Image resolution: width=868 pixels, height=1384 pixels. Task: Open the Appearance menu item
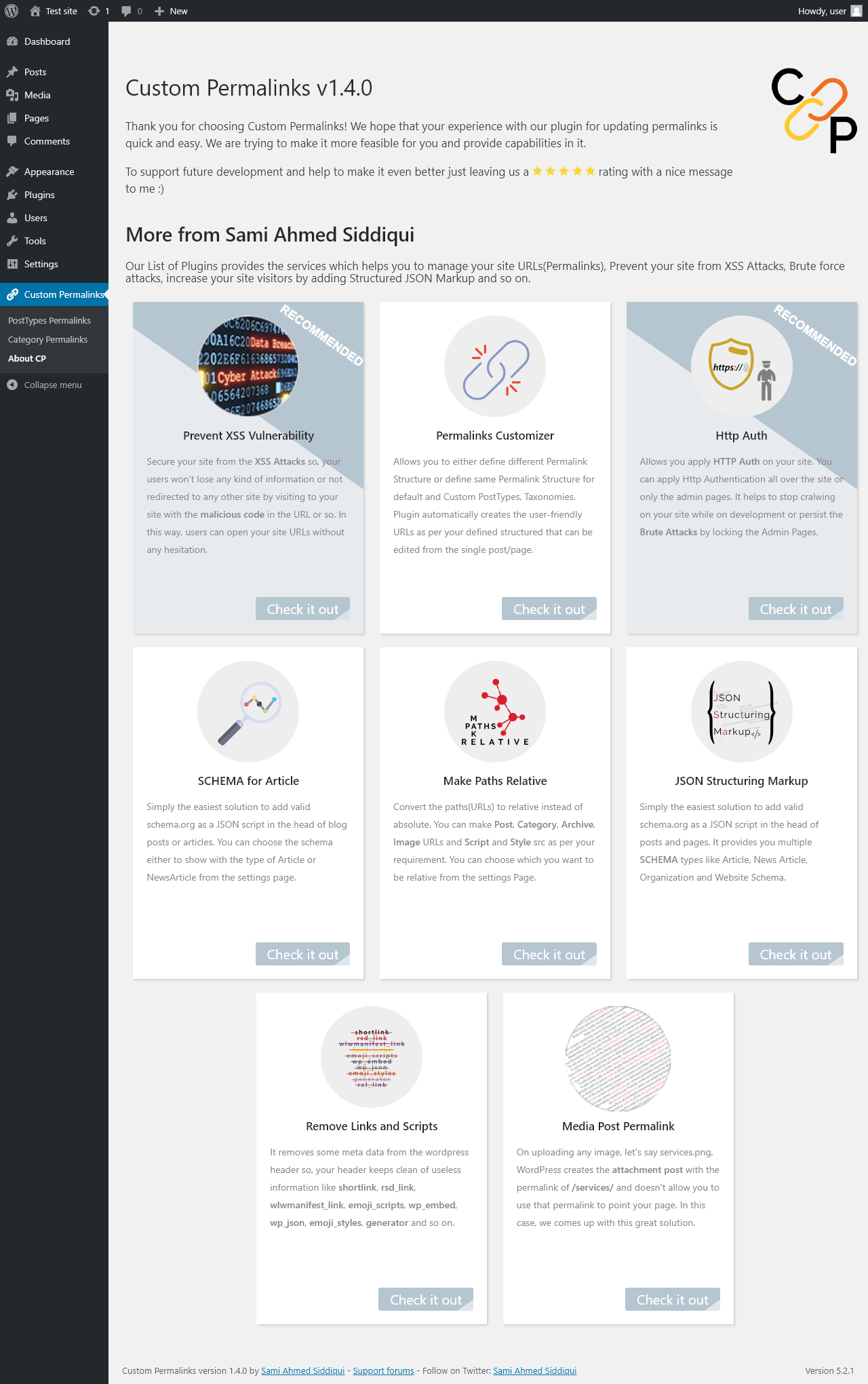54,172
